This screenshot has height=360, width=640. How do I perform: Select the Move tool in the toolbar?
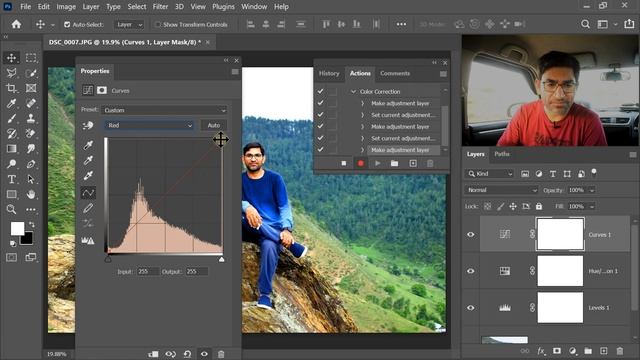pyautogui.click(x=11, y=58)
